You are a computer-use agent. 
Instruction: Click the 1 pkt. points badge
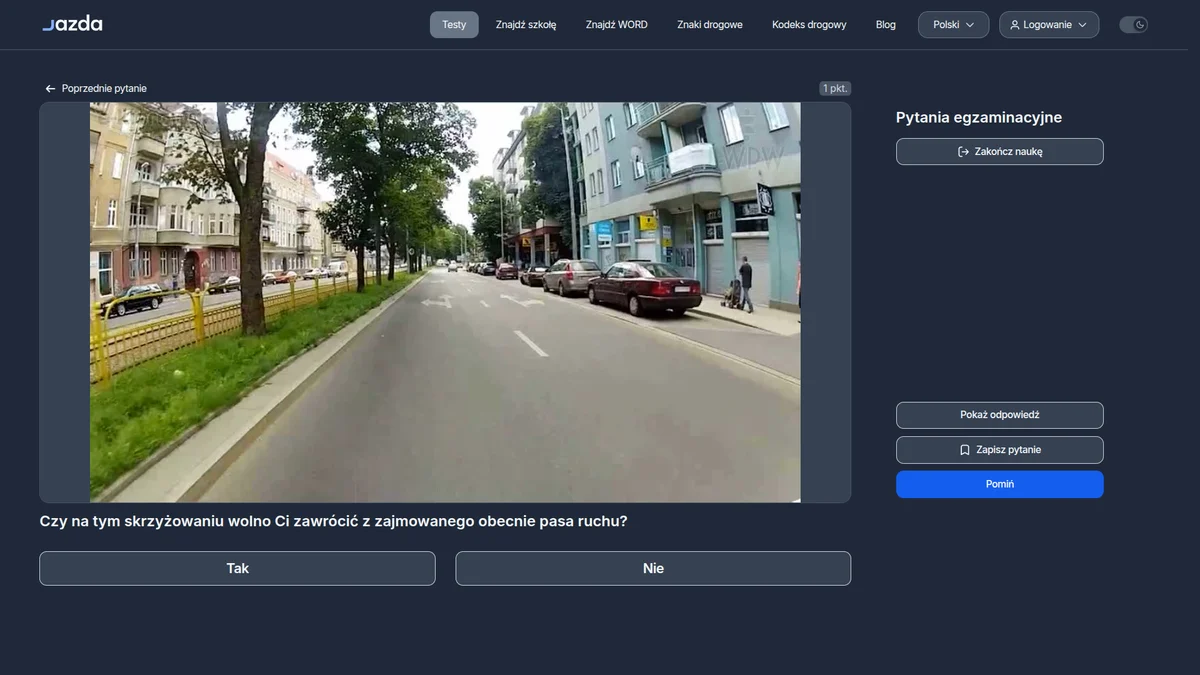tap(835, 88)
